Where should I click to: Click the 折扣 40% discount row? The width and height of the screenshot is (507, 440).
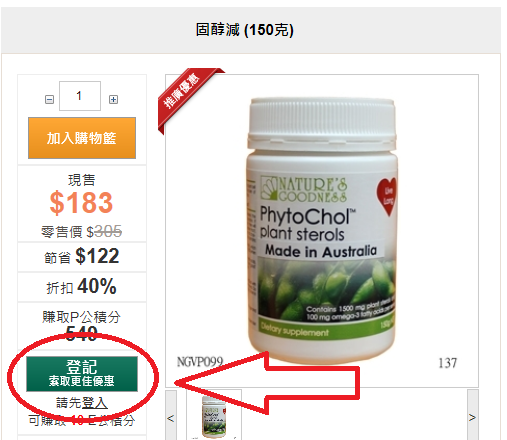tap(82, 287)
